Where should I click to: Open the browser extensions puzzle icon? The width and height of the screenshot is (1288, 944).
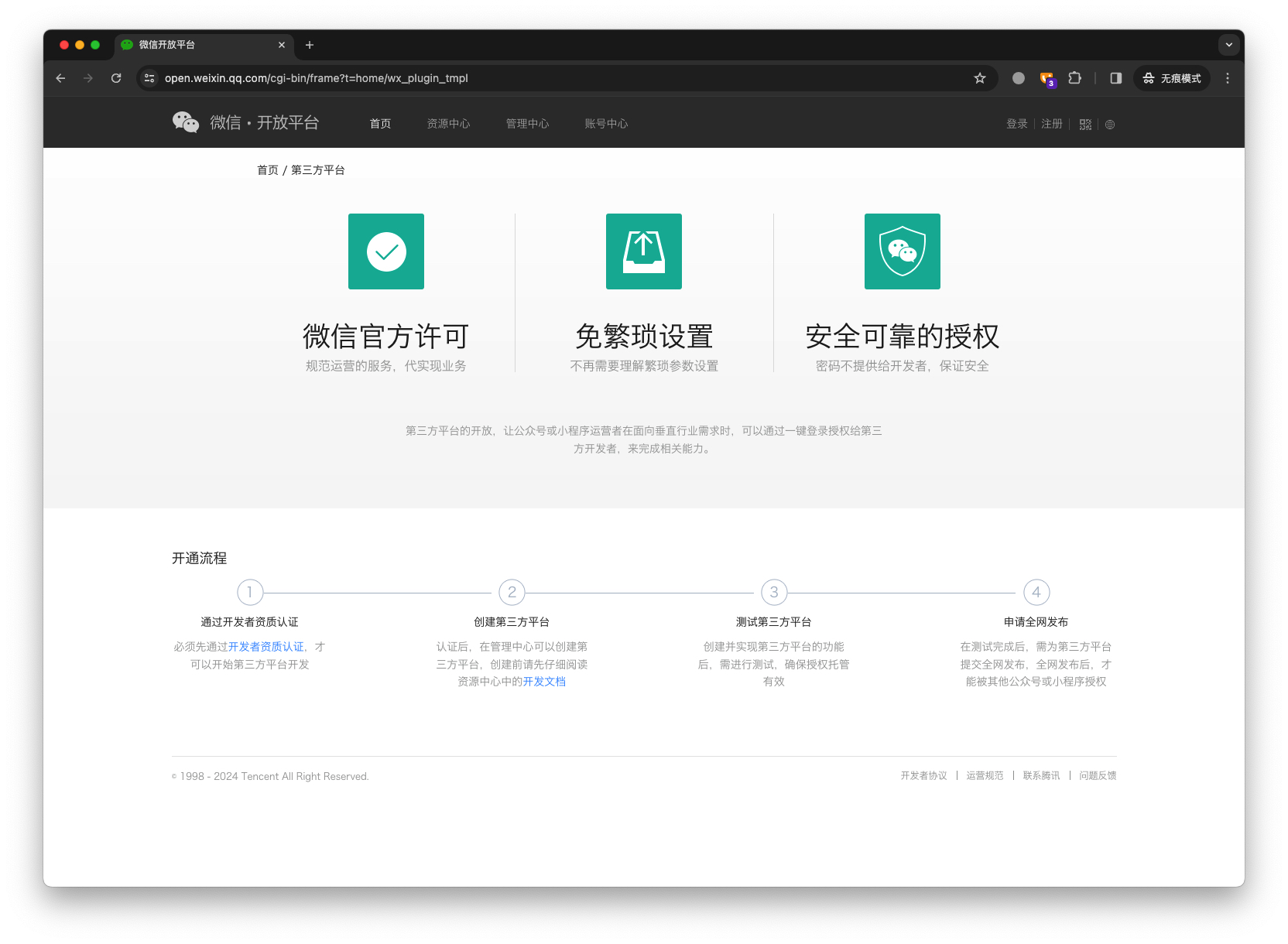(1074, 78)
